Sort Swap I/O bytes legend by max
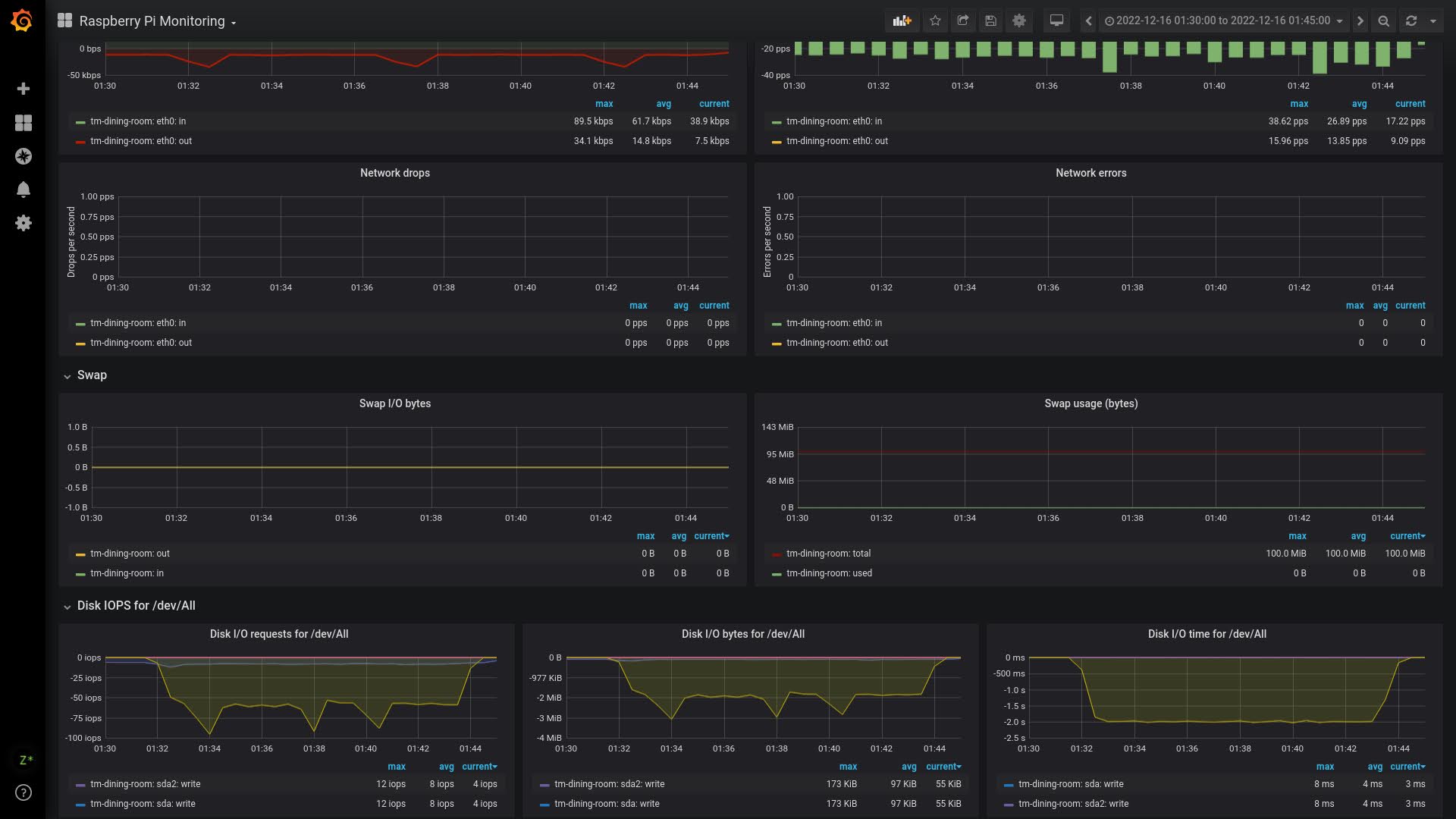This screenshot has width=1456, height=819. pyautogui.click(x=645, y=536)
